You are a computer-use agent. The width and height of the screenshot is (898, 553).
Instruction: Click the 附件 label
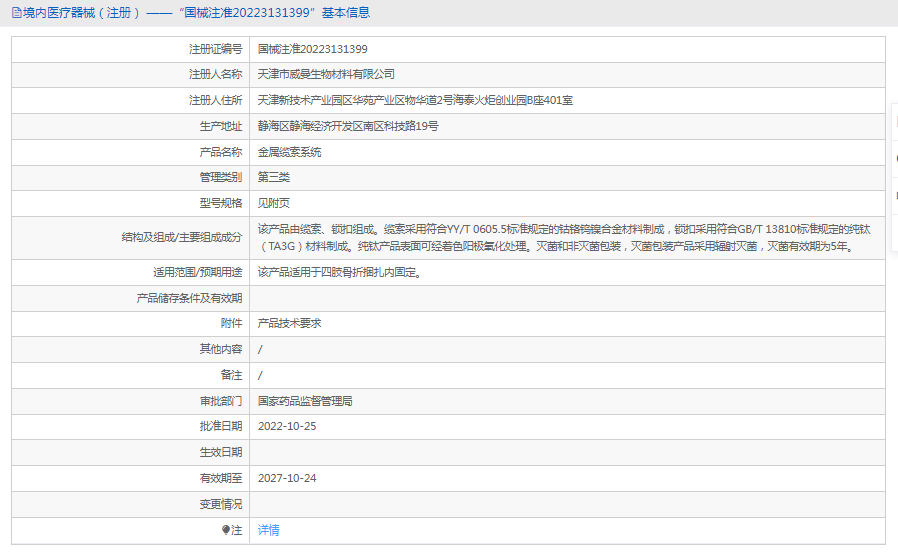click(232, 323)
